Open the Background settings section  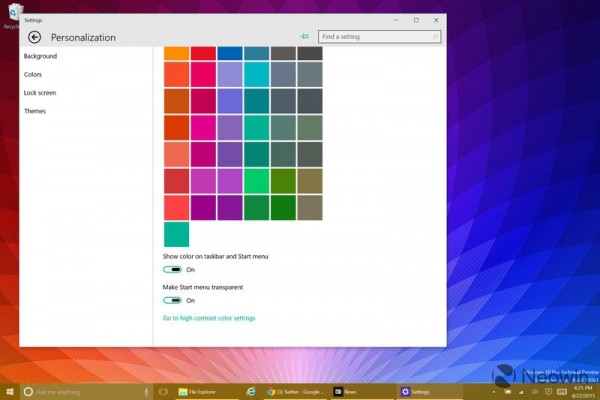[x=40, y=56]
